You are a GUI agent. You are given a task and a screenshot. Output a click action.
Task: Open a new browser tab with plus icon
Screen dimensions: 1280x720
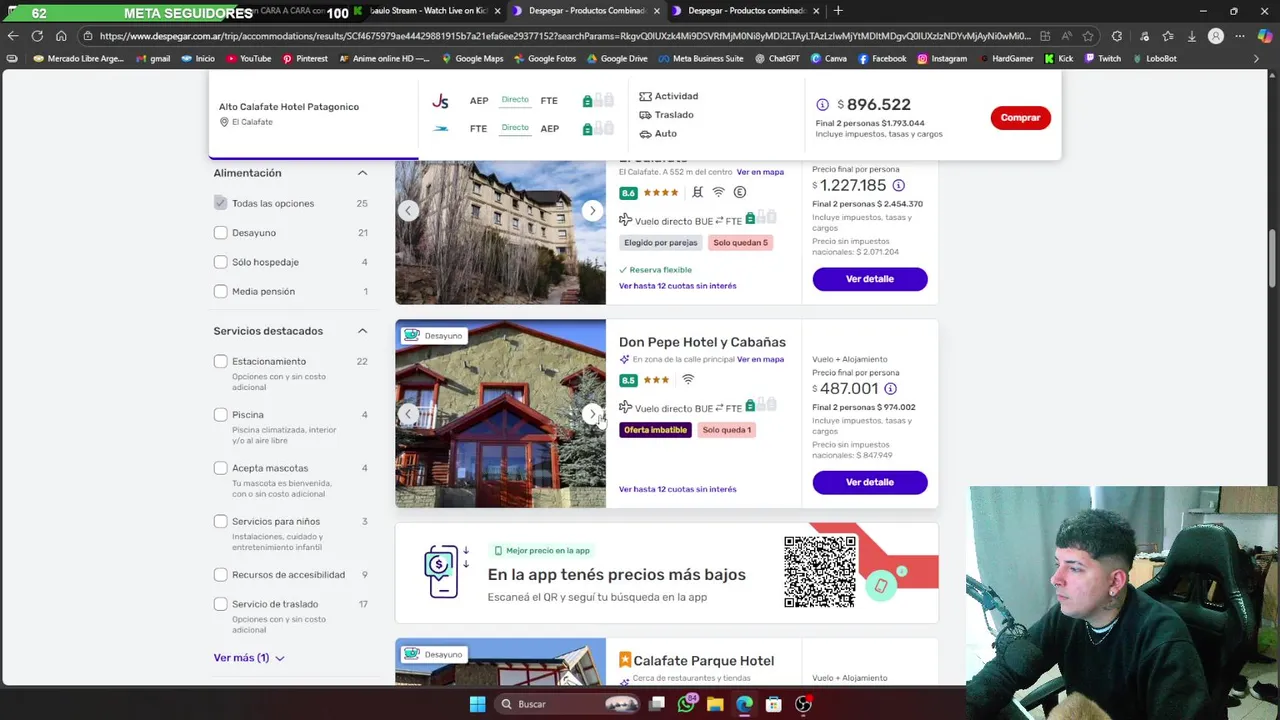pyautogui.click(x=838, y=11)
